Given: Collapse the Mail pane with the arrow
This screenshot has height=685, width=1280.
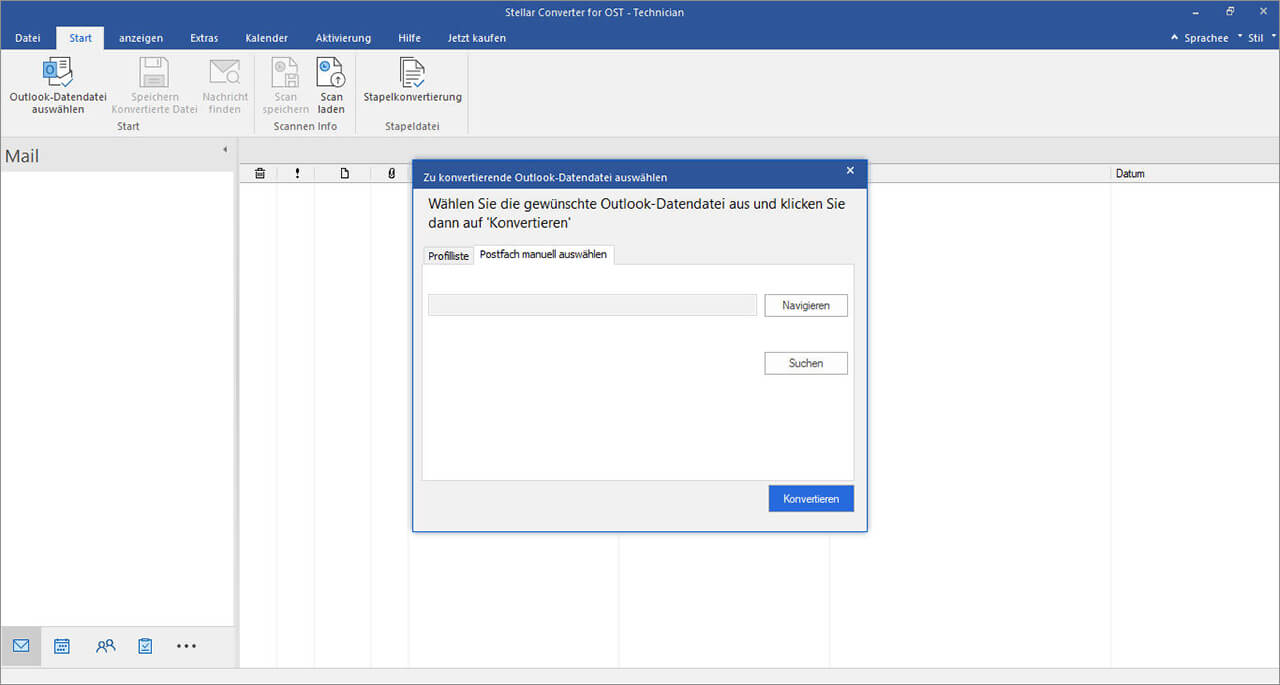Looking at the screenshot, I should click(x=224, y=150).
